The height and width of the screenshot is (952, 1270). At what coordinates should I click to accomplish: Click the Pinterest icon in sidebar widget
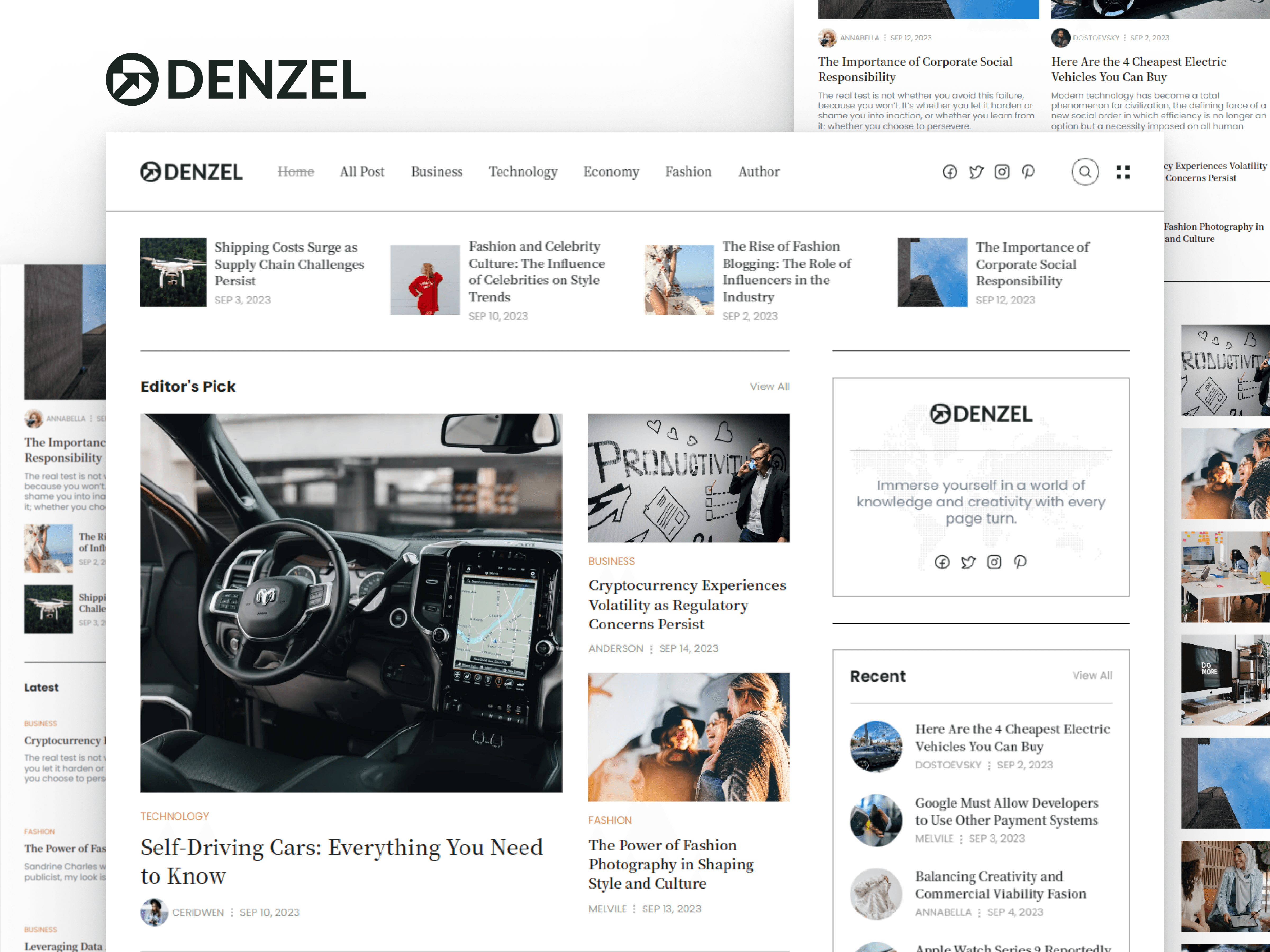pos(1020,562)
